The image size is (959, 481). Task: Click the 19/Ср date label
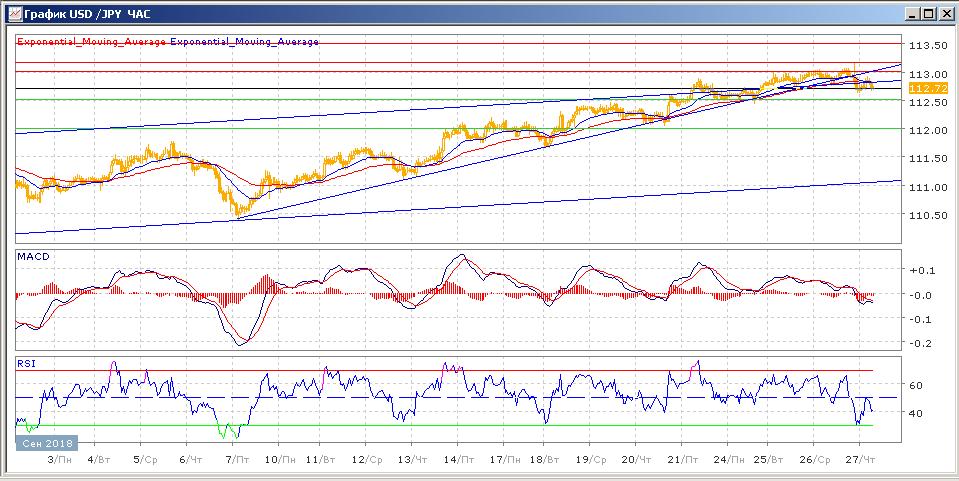[591, 458]
